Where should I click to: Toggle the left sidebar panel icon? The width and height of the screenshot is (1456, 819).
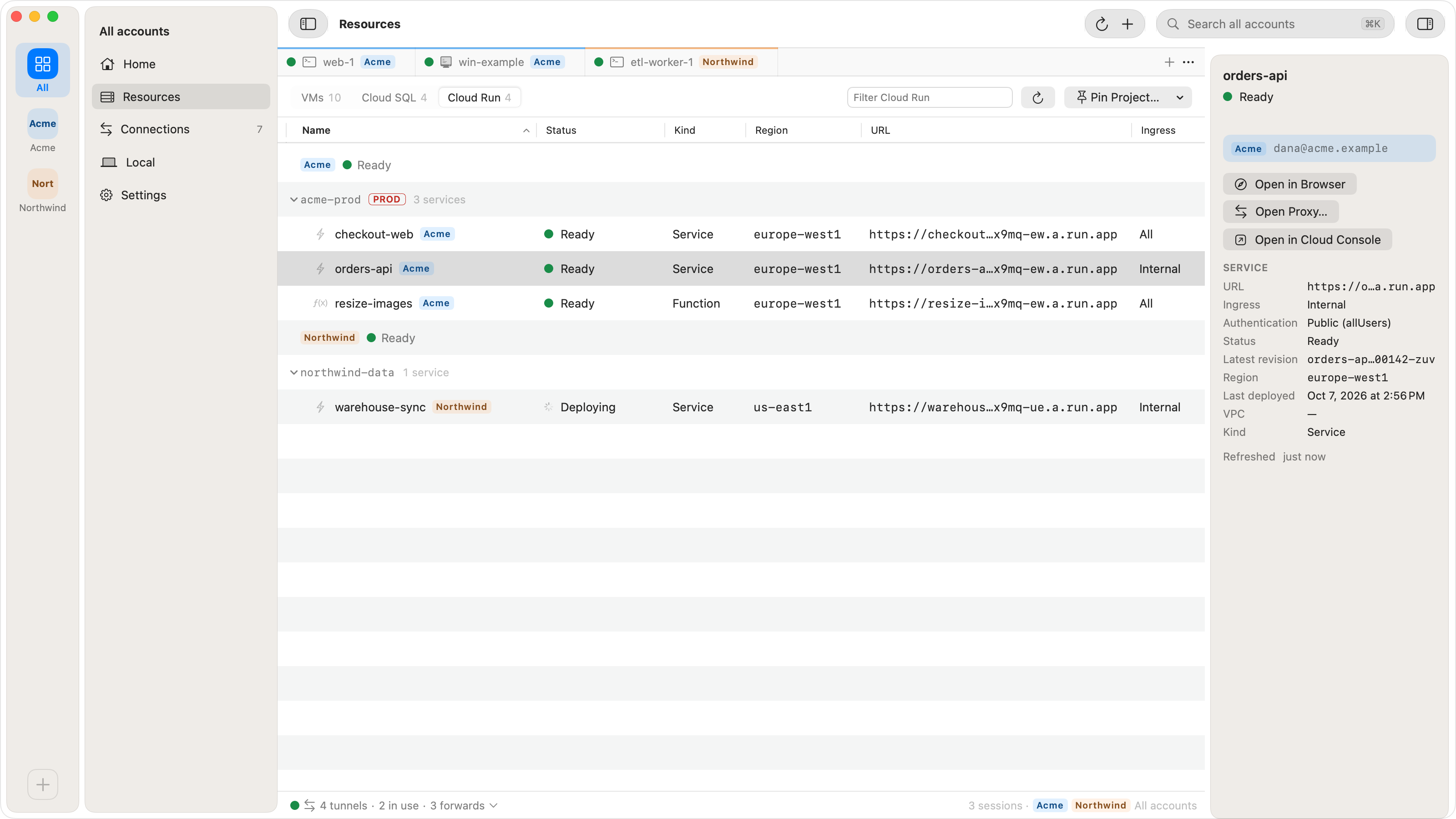tap(308, 24)
